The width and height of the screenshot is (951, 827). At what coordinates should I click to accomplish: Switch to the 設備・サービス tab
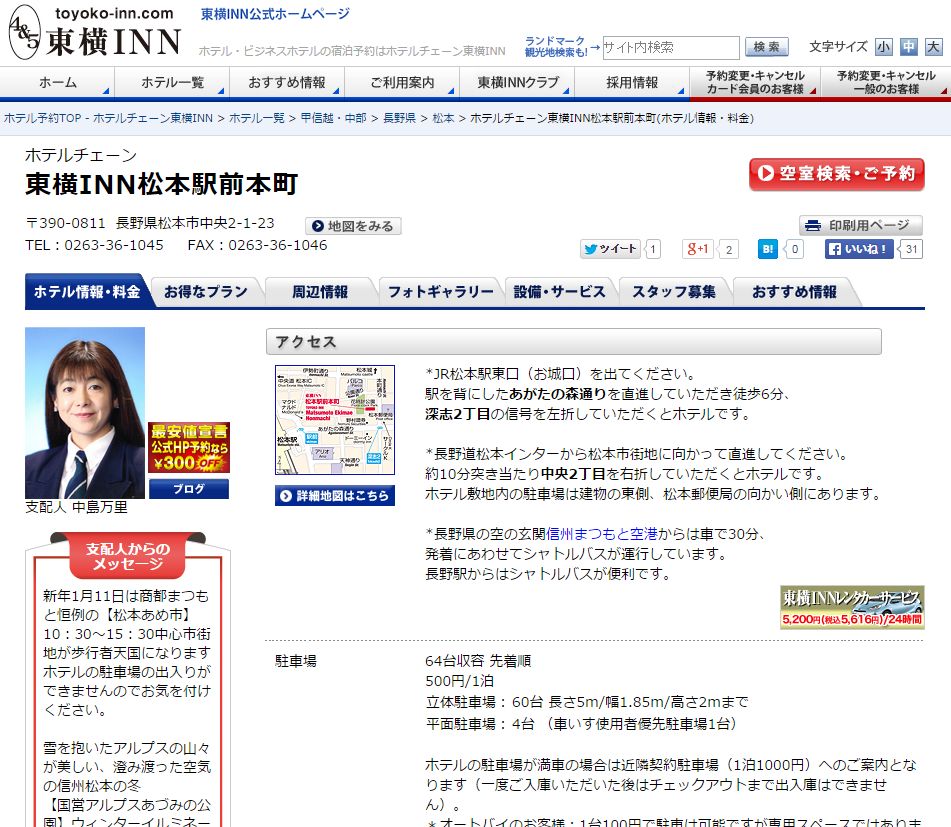pos(559,292)
